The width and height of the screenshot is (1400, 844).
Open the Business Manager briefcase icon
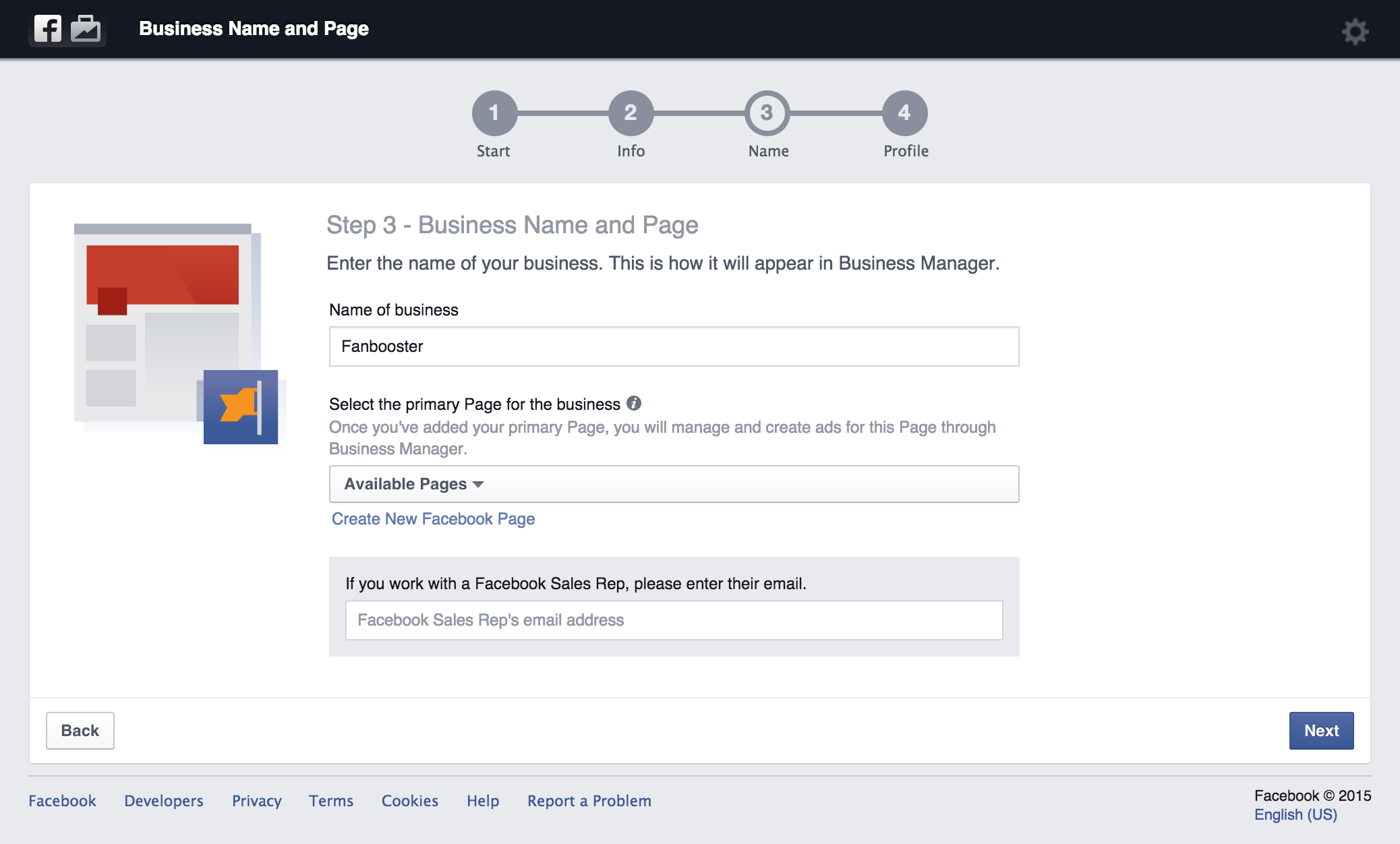(x=86, y=29)
